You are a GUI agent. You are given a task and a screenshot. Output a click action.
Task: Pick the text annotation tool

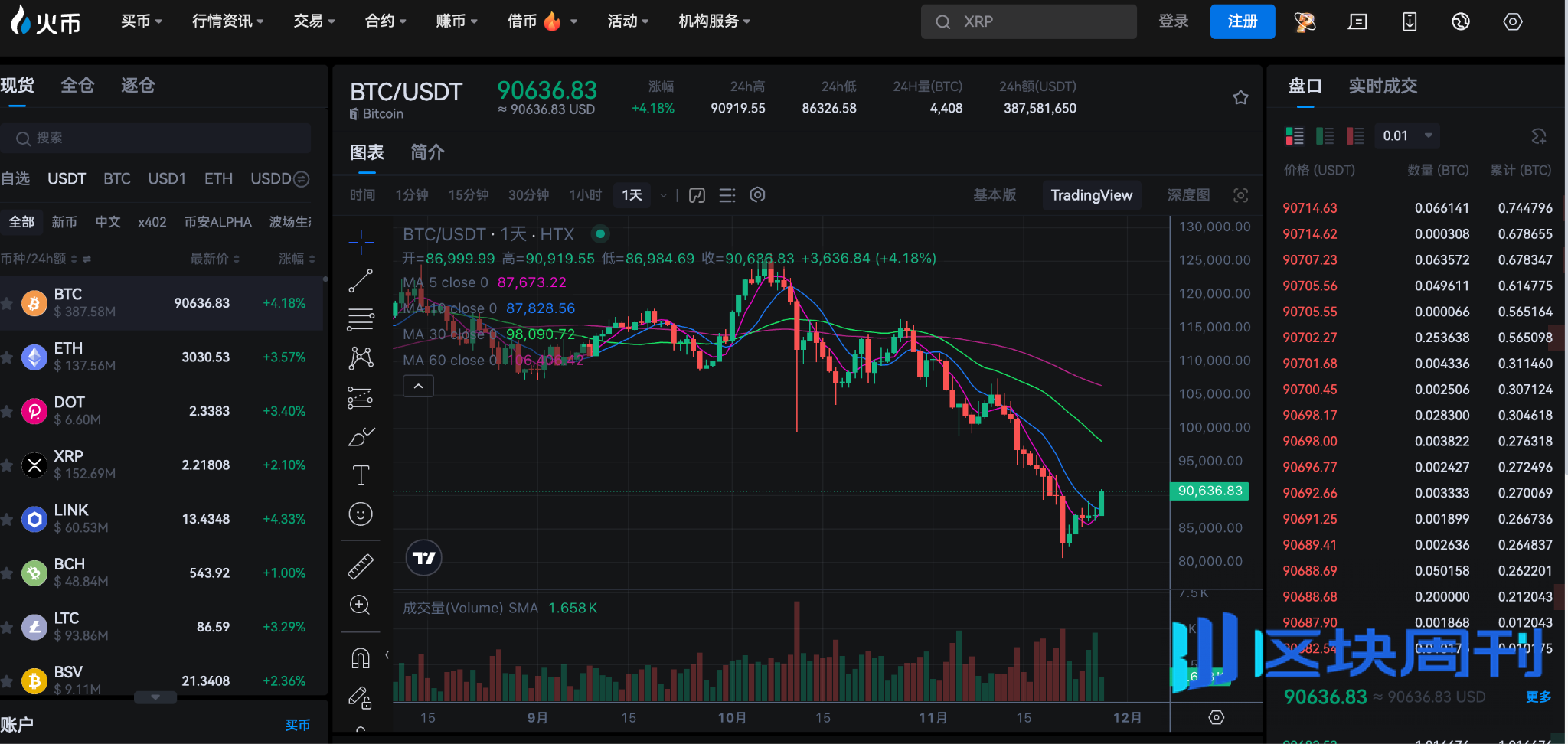[x=361, y=475]
